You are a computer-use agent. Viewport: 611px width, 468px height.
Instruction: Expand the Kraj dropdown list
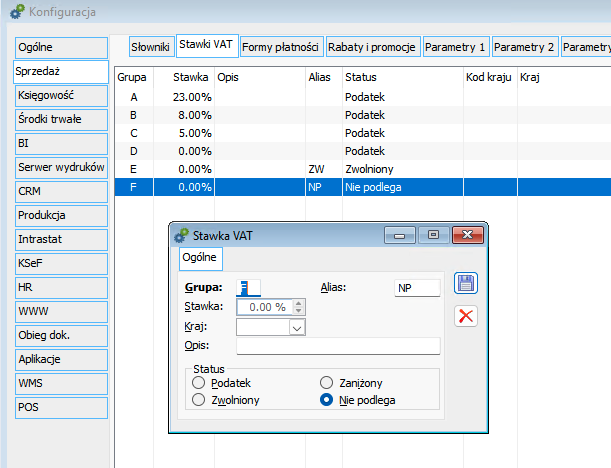(296, 327)
